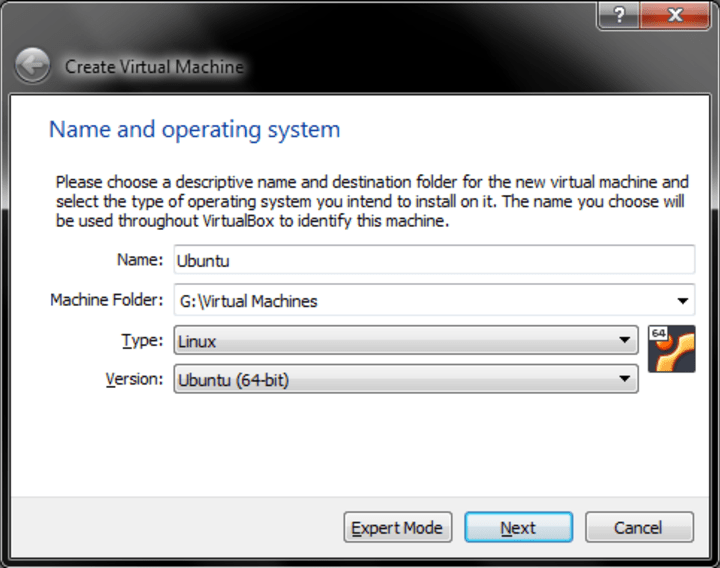The image size is (720, 568).
Task: Click the 'Name:' label
Action: tap(140, 260)
